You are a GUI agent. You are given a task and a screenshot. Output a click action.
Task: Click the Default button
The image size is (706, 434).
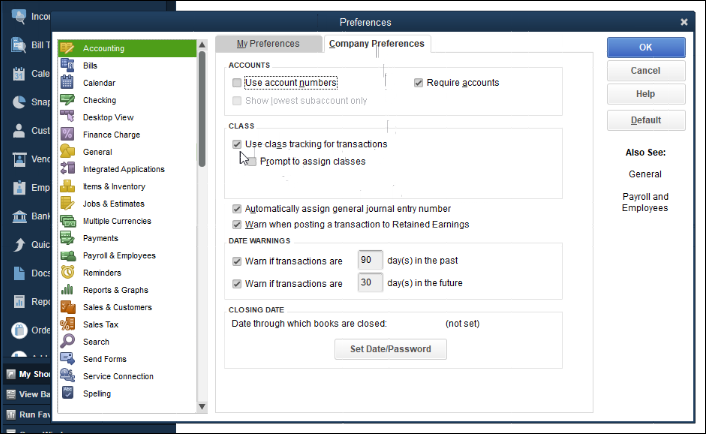(646, 120)
